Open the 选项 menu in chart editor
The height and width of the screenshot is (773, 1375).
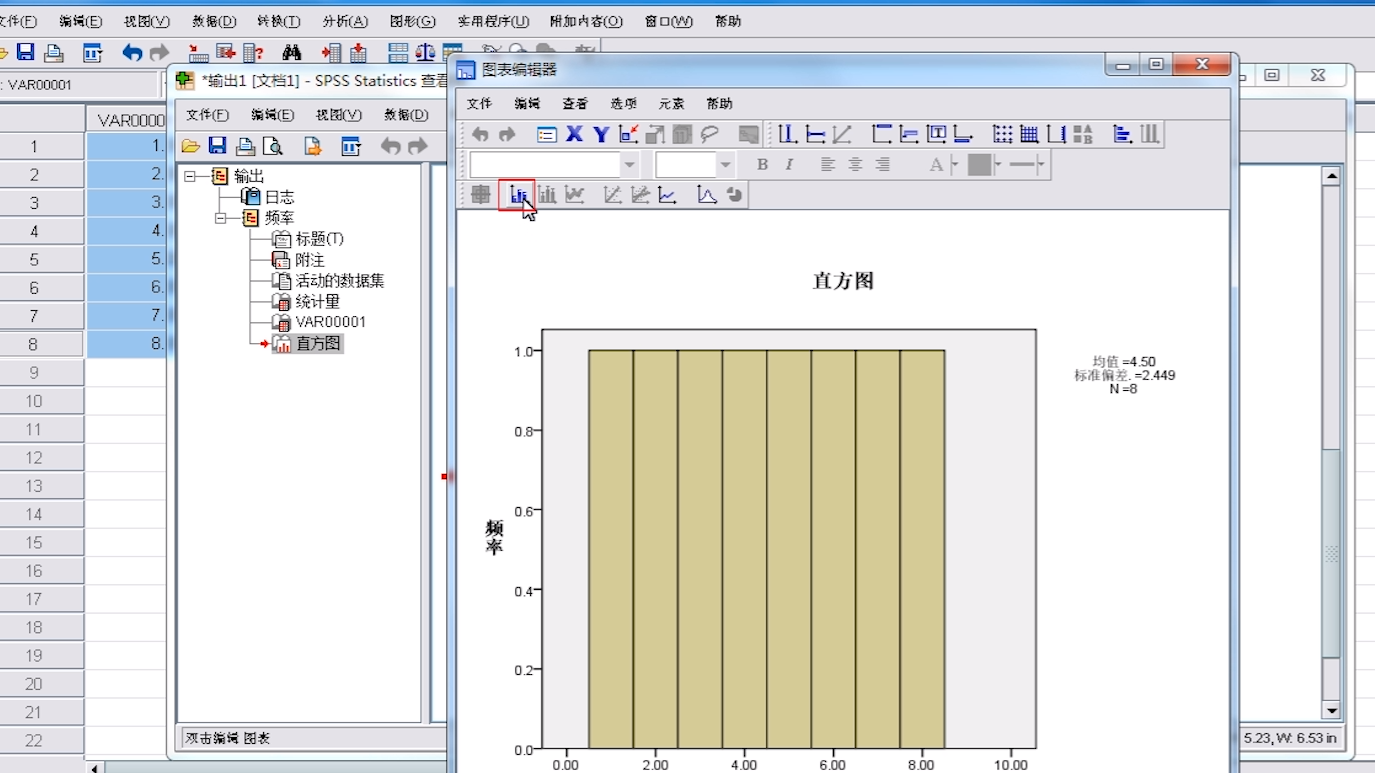pyautogui.click(x=623, y=103)
